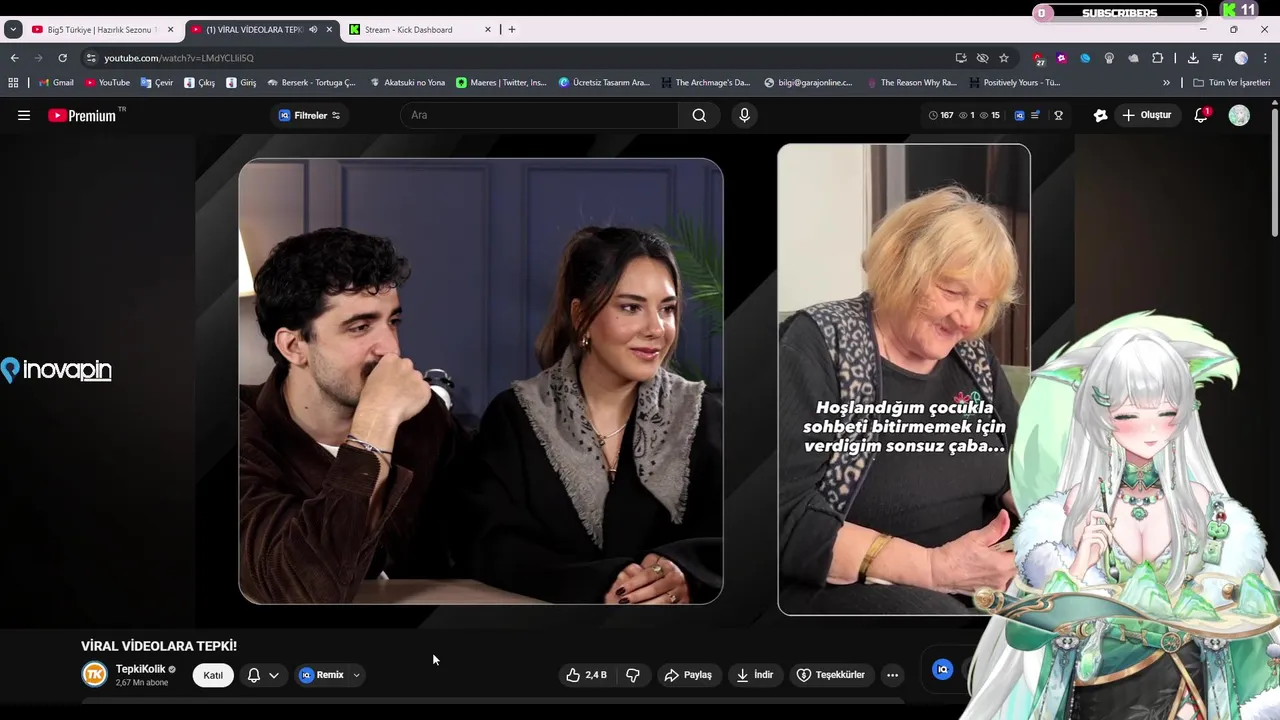Click the Oluştur create button
Image resolution: width=1280 pixels, height=720 pixels.
(1146, 115)
